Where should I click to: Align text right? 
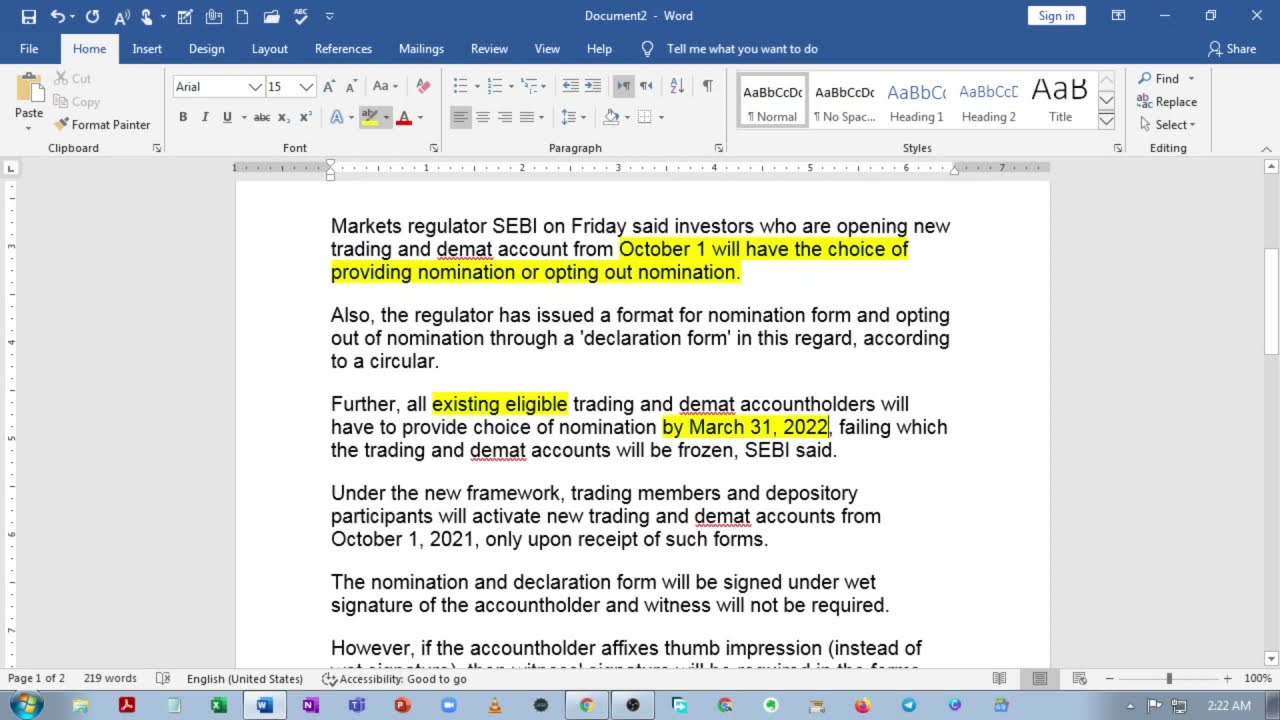(504, 117)
